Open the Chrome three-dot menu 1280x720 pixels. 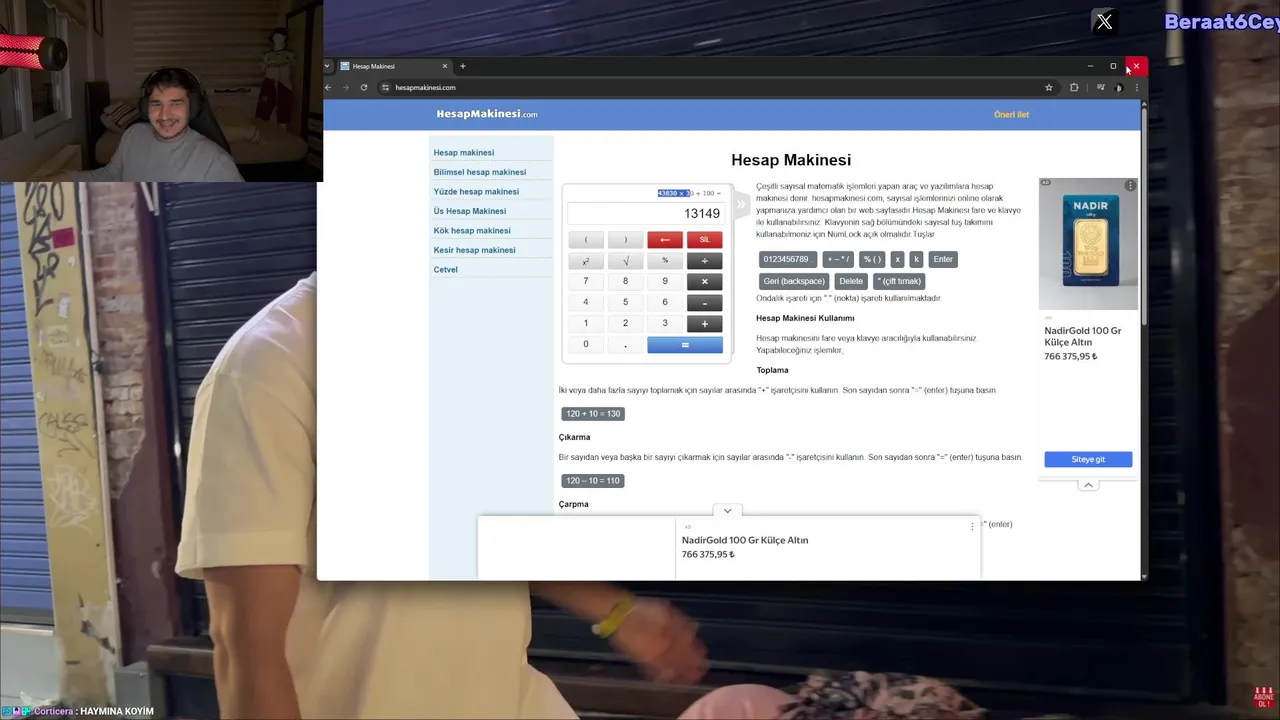(1136, 87)
